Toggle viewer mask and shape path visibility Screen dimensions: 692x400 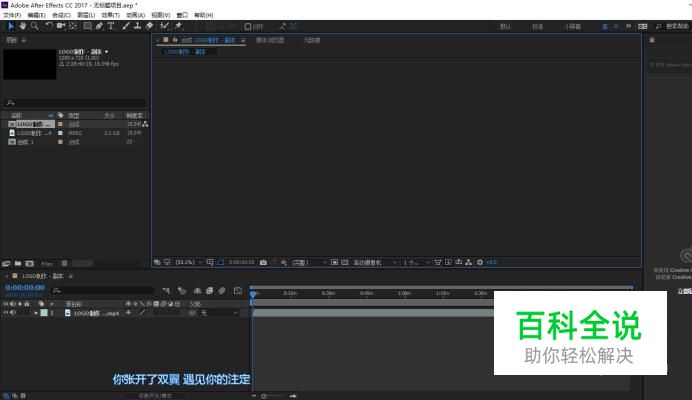point(220,262)
